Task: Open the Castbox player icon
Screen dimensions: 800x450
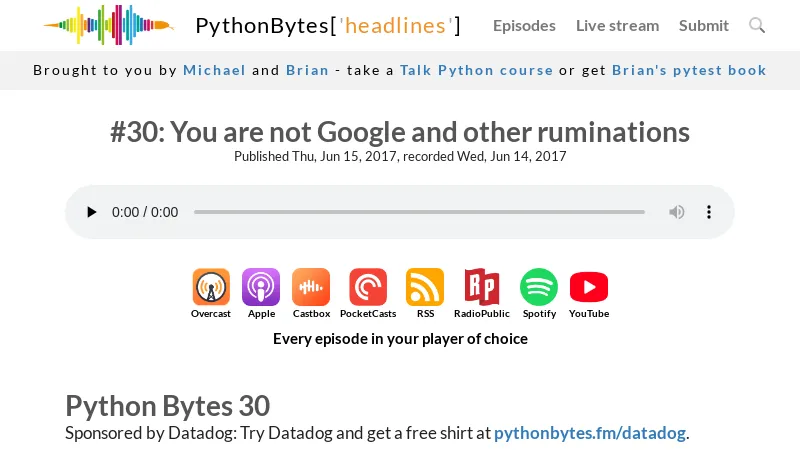Action: click(311, 288)
